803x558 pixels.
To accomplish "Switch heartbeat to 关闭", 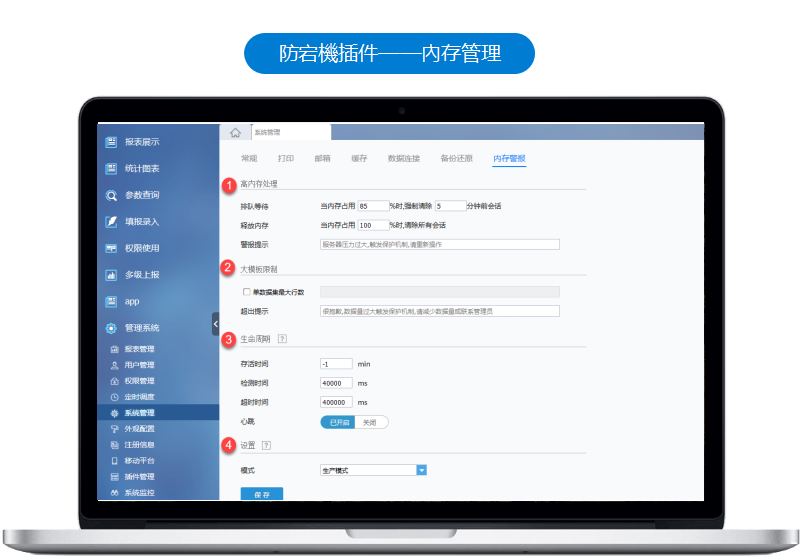I will click(x=371, y=422).
